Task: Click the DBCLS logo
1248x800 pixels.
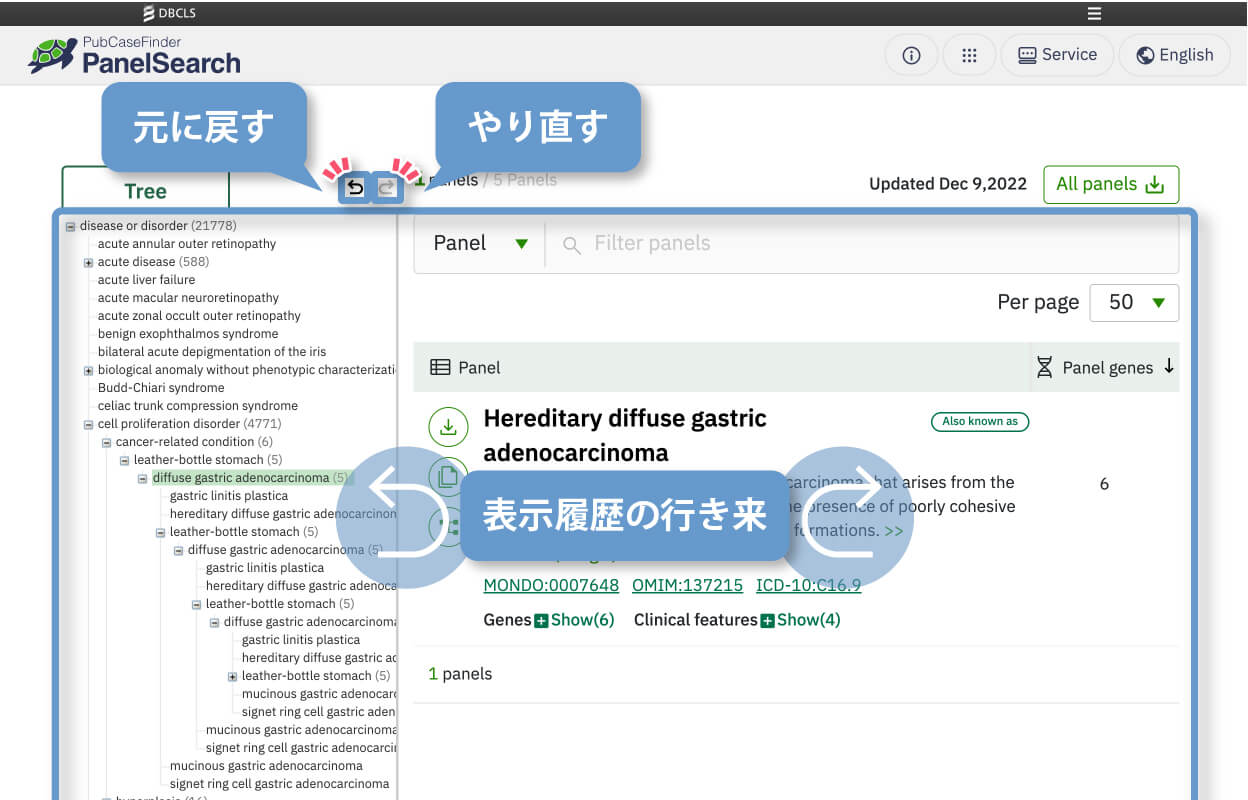Action: tap(168, 13)
